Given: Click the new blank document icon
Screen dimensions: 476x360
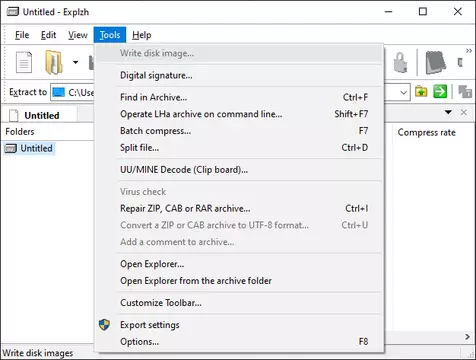Looking at the screenshot, I should pyautogui.click(x=24, y=62).
